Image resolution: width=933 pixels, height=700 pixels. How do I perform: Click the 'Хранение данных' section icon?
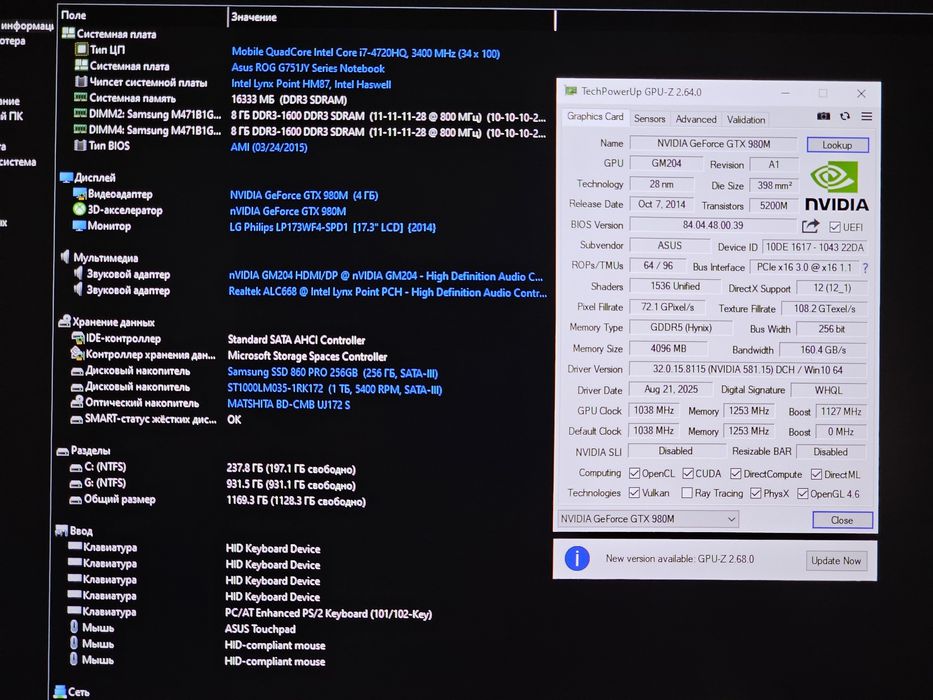pos(64,321)
